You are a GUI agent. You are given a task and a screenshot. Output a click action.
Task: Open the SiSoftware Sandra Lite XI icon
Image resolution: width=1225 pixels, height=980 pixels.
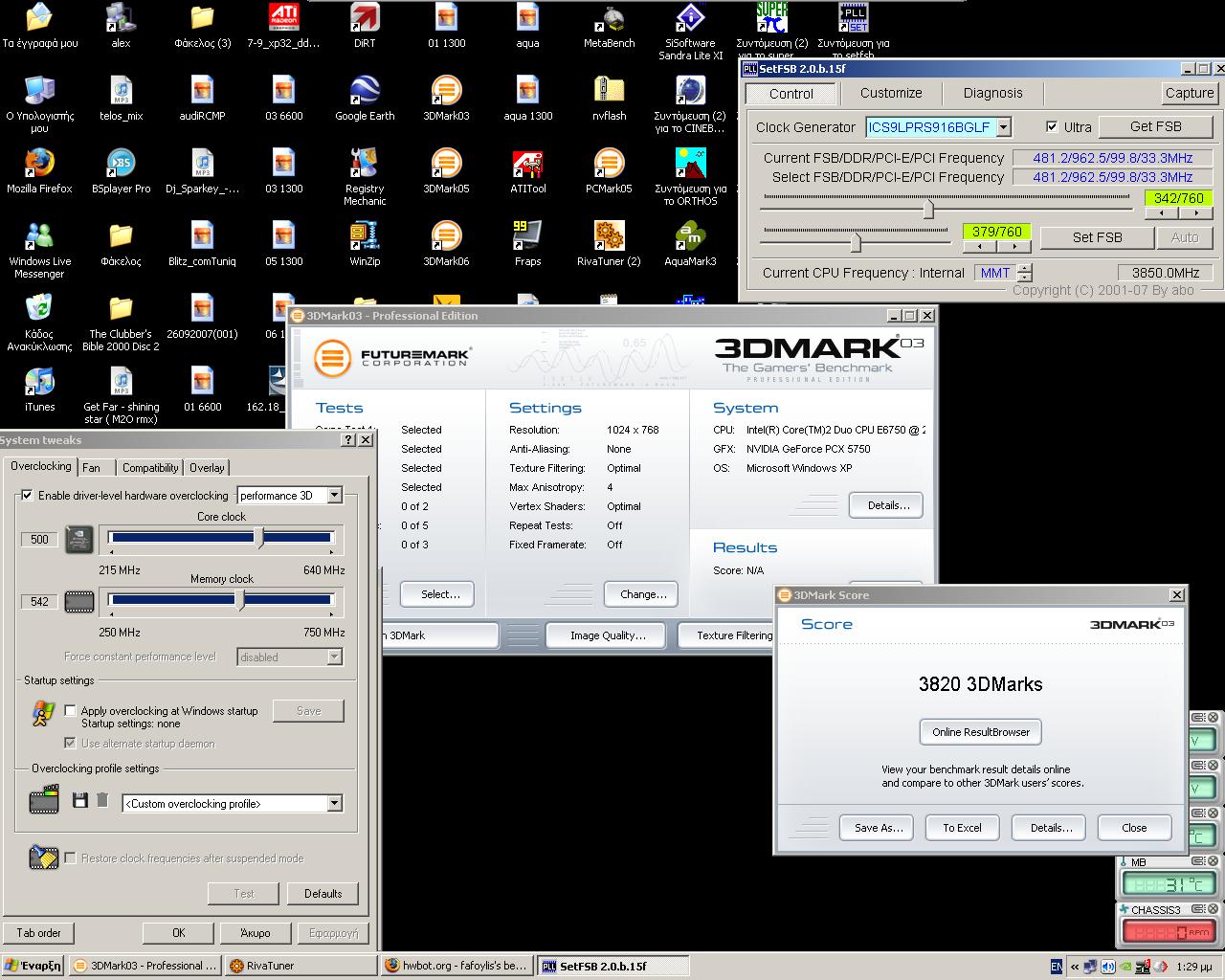pyautogui.click(x=690, y=31)
